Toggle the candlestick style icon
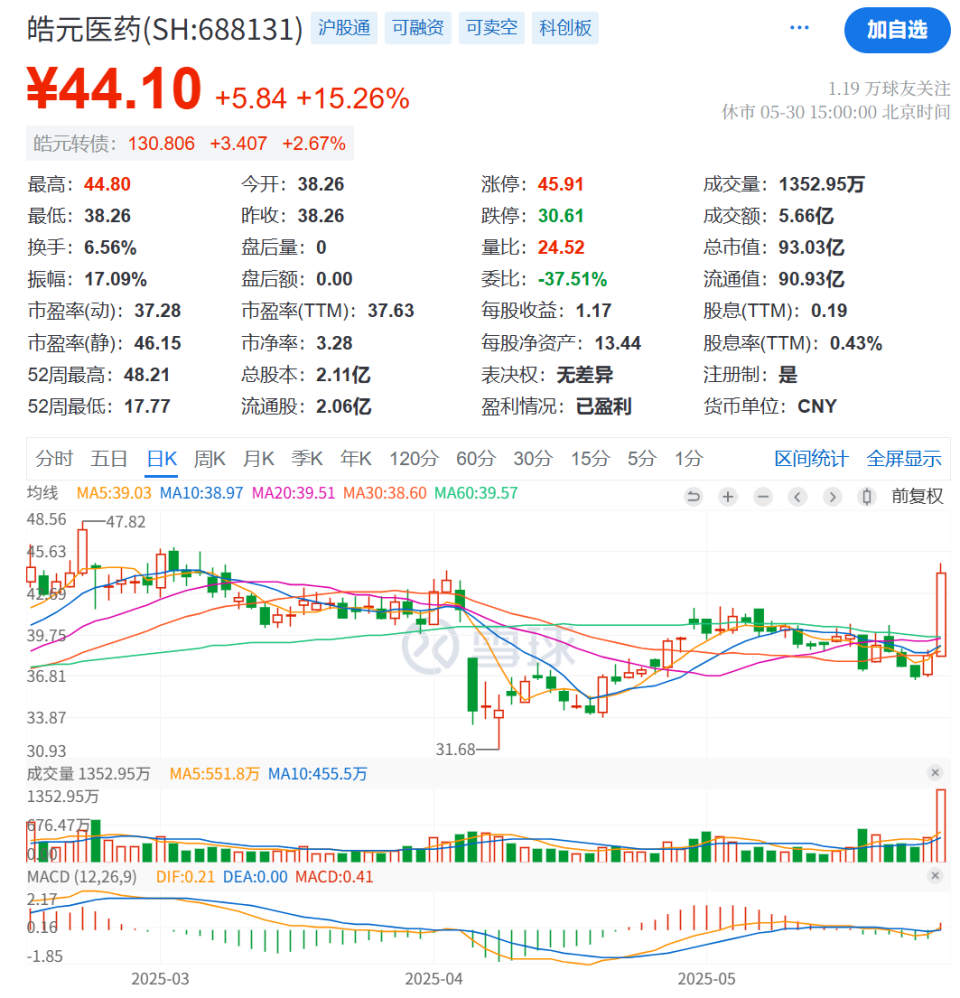This screenshot has height=998, width=960. point(866,496)
